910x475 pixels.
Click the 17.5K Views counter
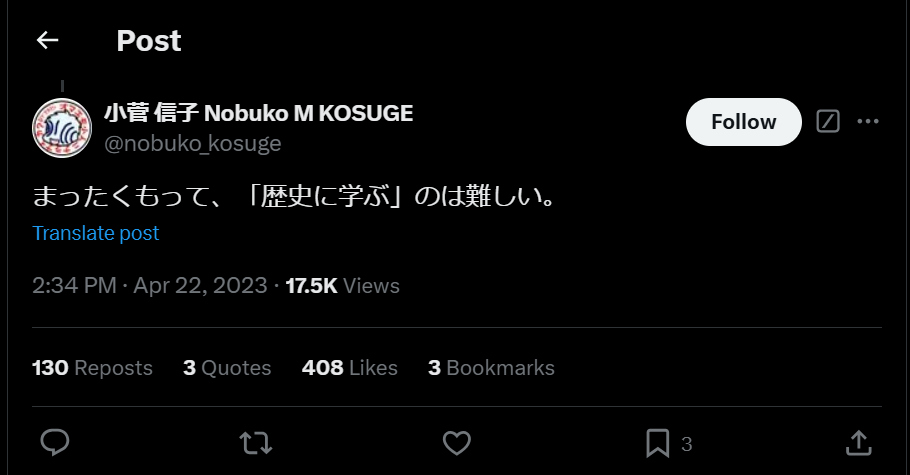click(x=342, y=286)
